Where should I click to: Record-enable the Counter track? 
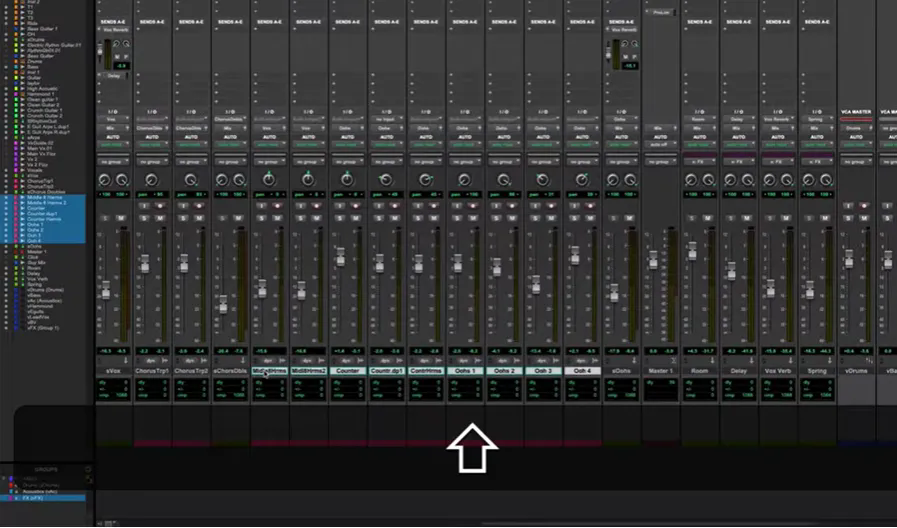coord(355,206)
